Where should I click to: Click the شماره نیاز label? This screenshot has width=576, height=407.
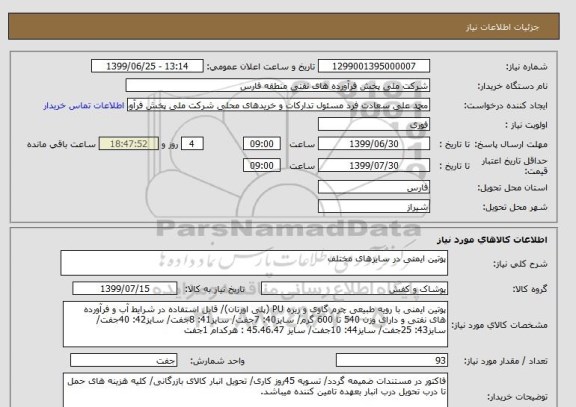click(x=527, y=67)
